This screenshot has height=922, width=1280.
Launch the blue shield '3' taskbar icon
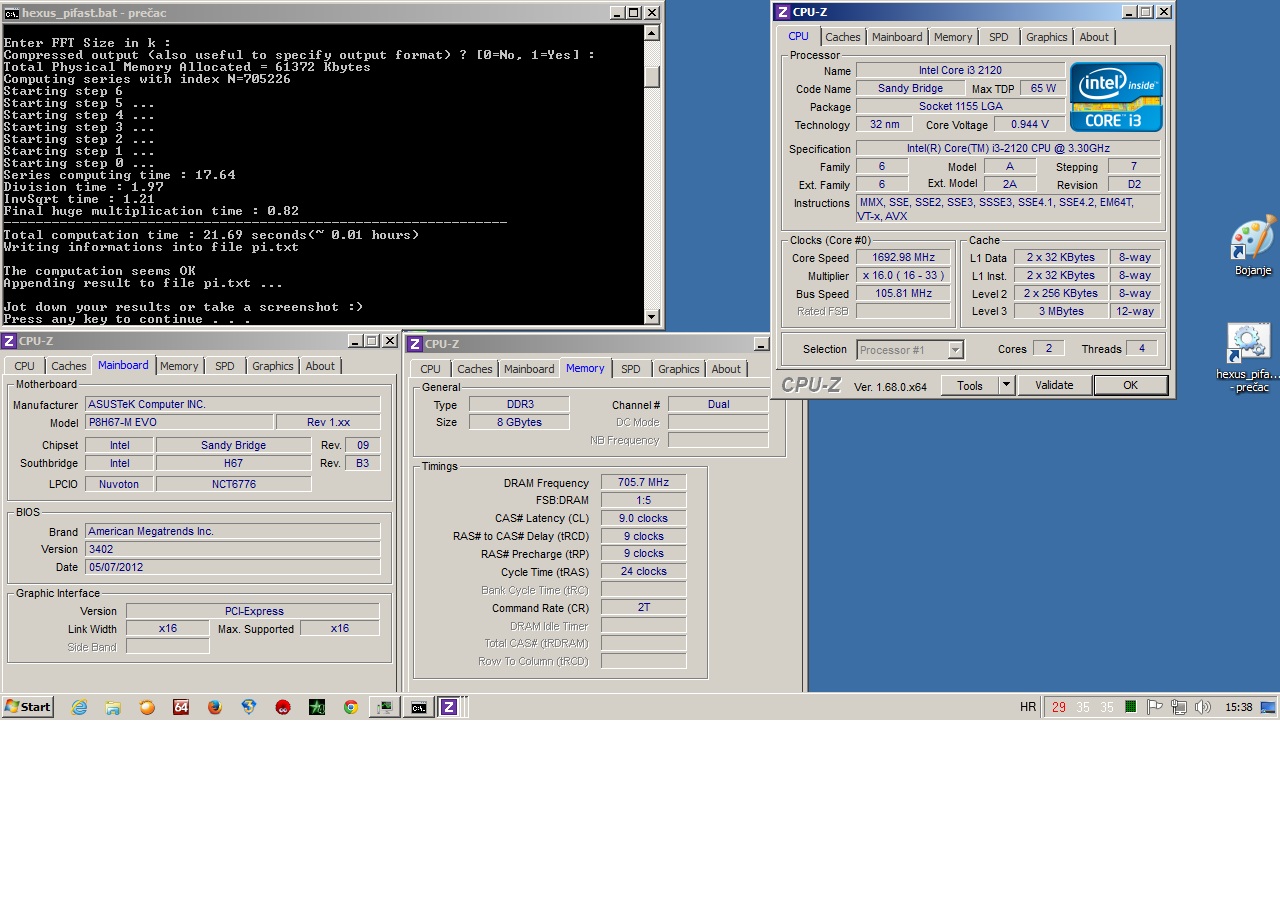[x=249, y=707]
